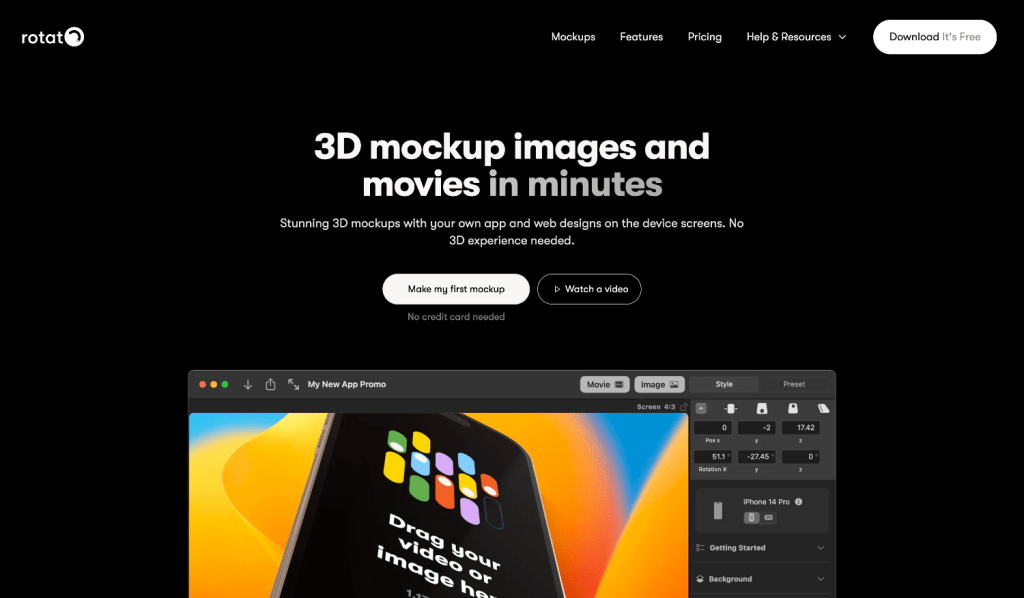Switch to the Style tab
This screenshot has width=1024, height=598.
coord(724,385)
